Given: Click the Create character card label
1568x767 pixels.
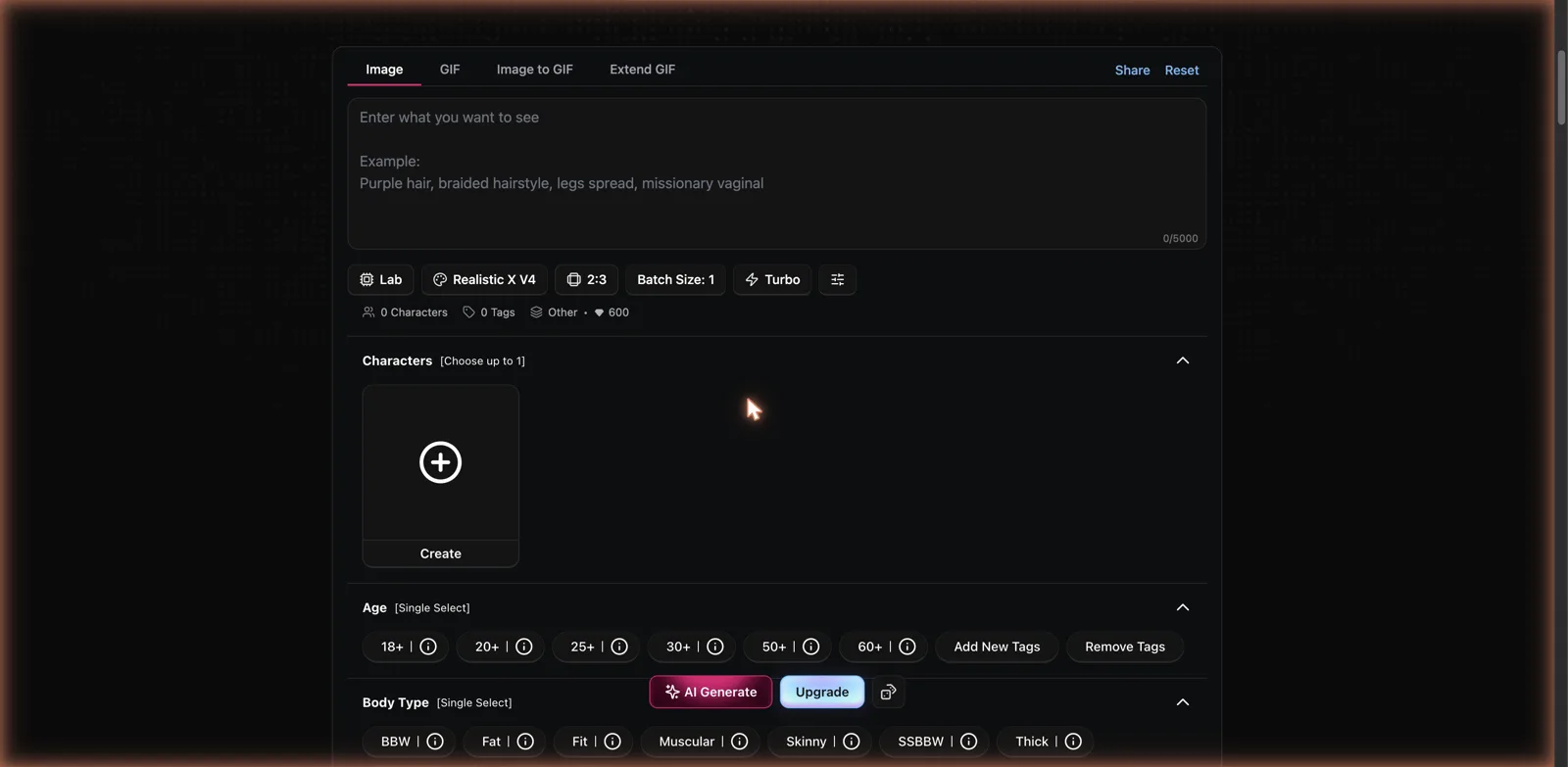Looking at the screenshot, I should [x=441, y=553].
